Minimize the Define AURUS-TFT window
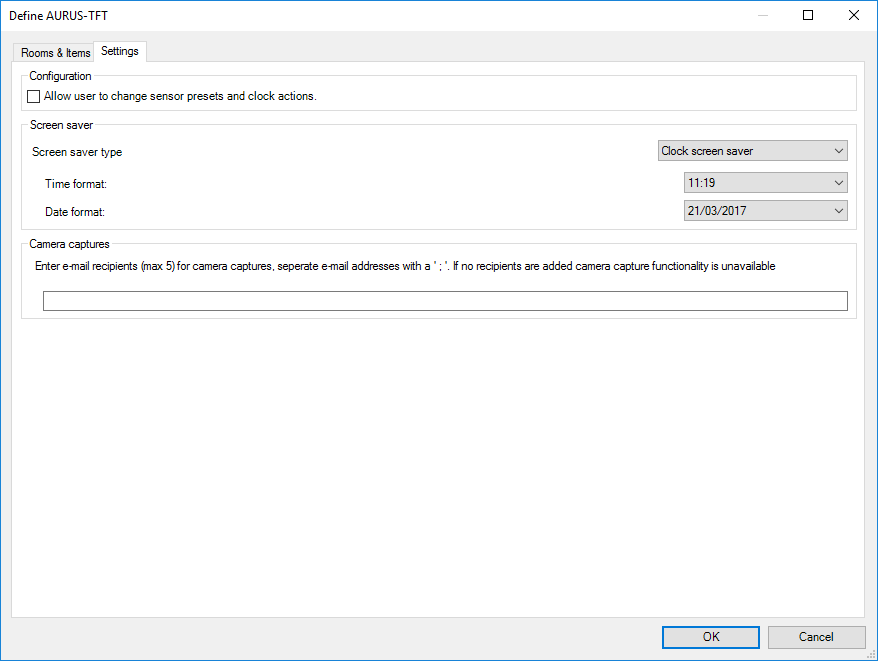This screenshot has width=878, height=661. click(763, 15)
